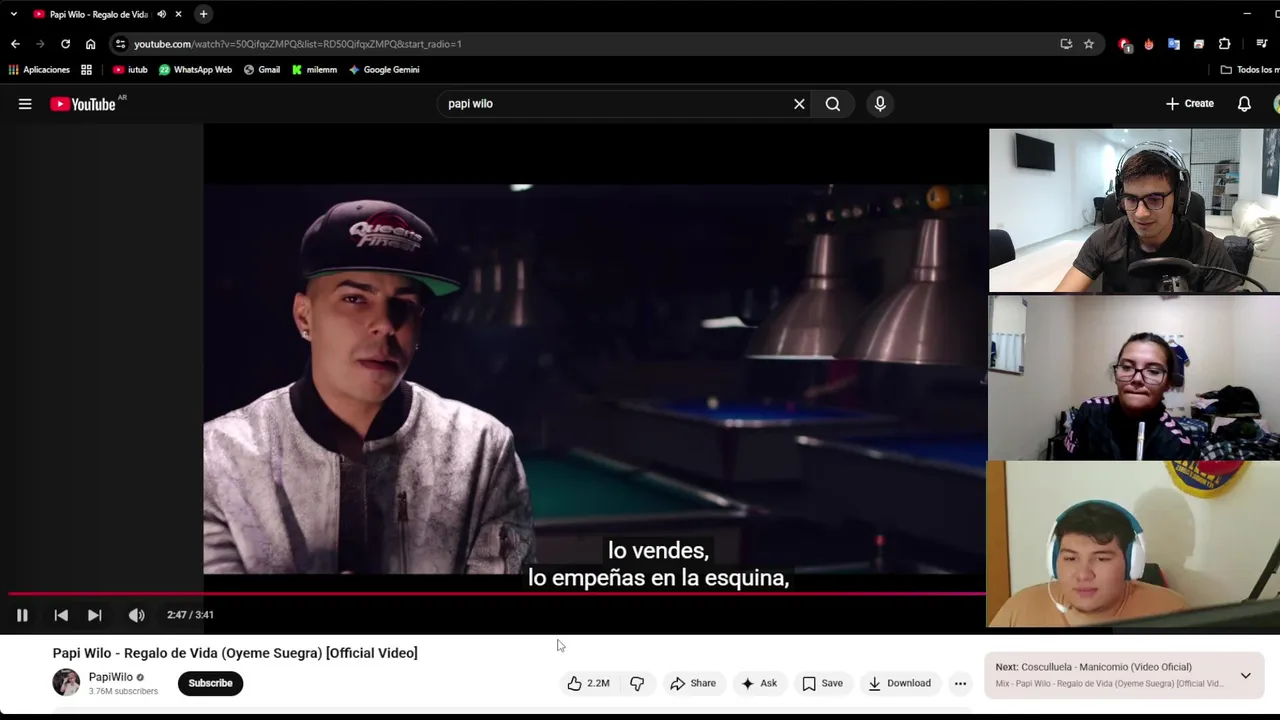Image resolution: width=1280 pixels, height=720 pixels.
Task: Save the video to a playlist
Action: (822, 683)
